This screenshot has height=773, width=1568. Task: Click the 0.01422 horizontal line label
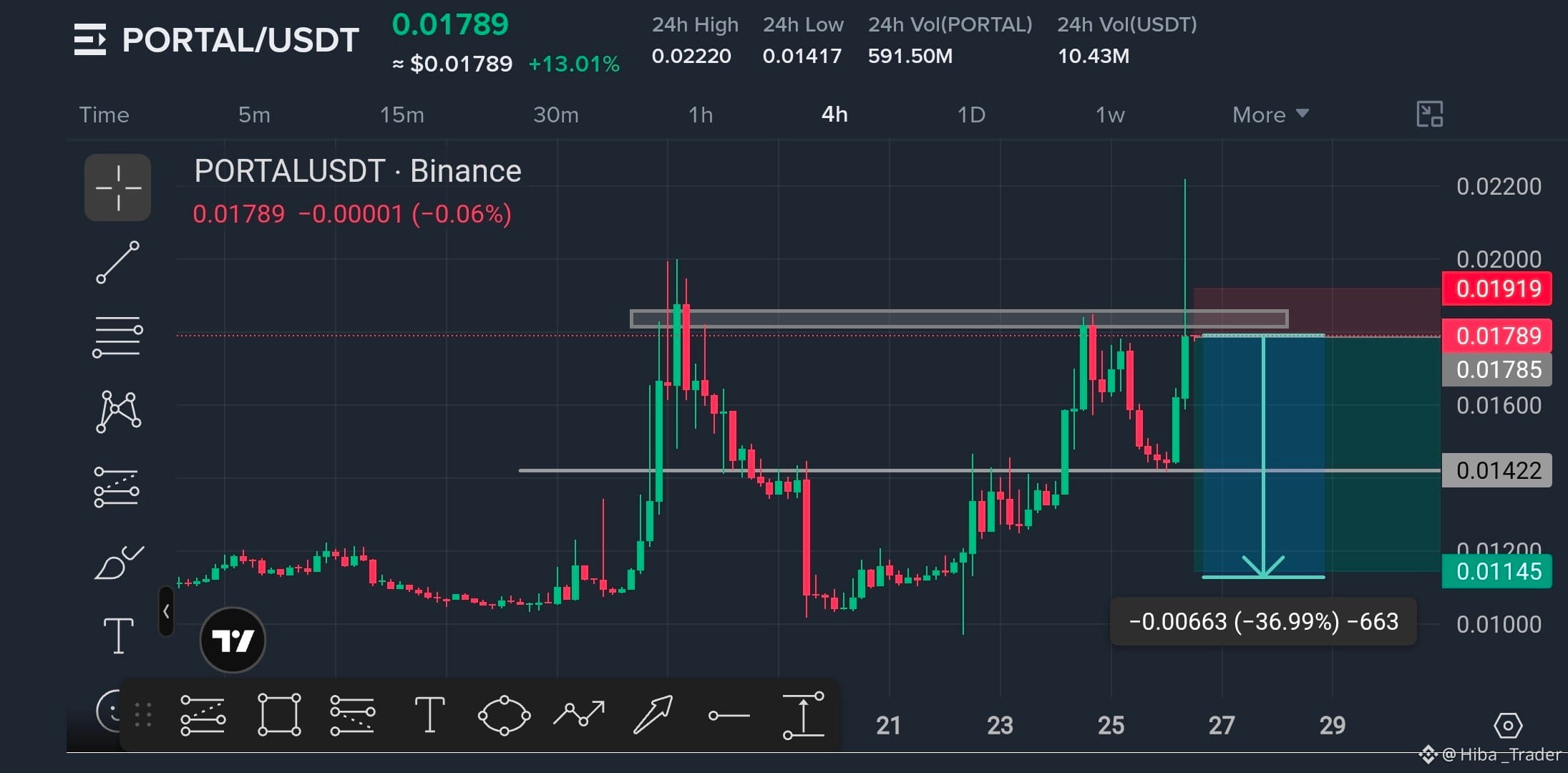click(x=1497, y=470)
